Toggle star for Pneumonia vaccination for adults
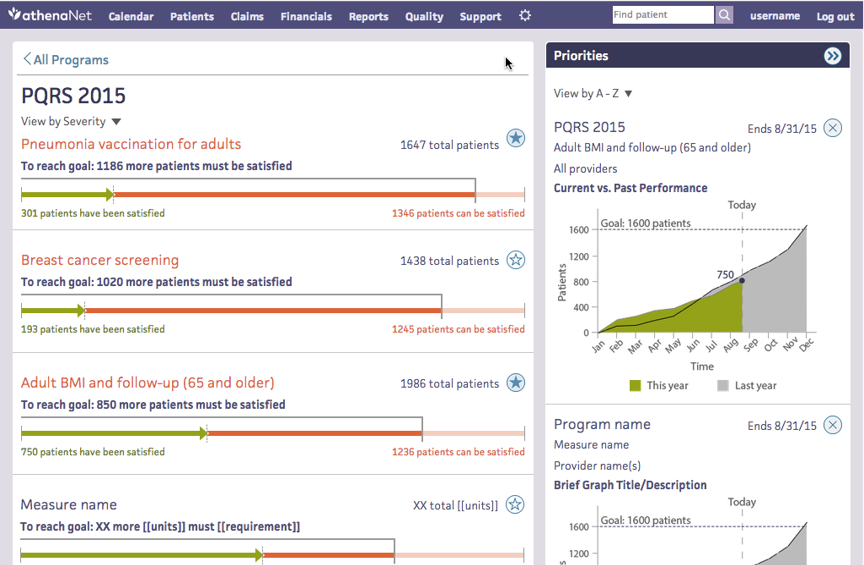The width and height of the screenshot is (864, 565). point(515,138)
